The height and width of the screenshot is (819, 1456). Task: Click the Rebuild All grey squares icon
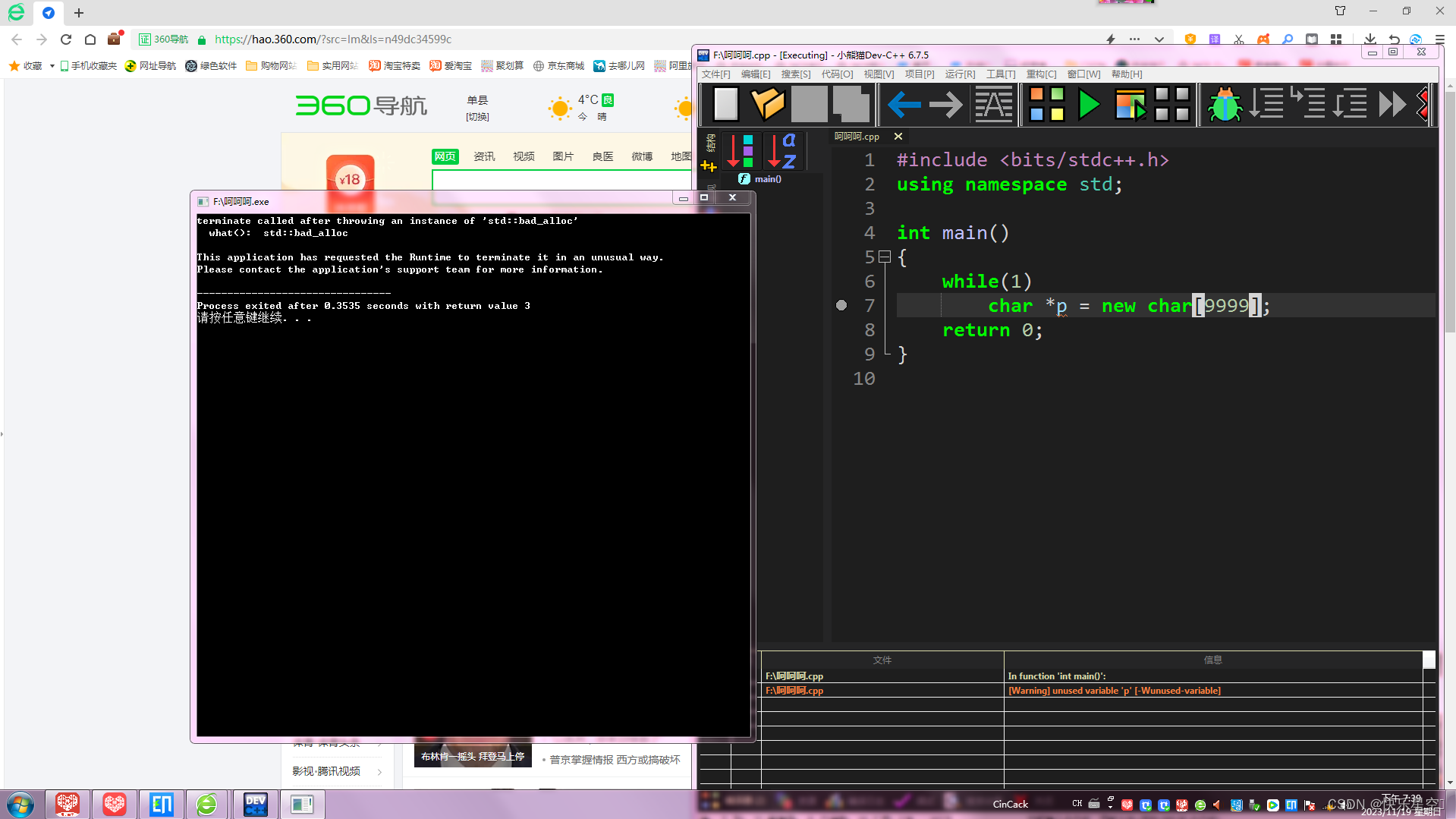[x=1171, y=104]
